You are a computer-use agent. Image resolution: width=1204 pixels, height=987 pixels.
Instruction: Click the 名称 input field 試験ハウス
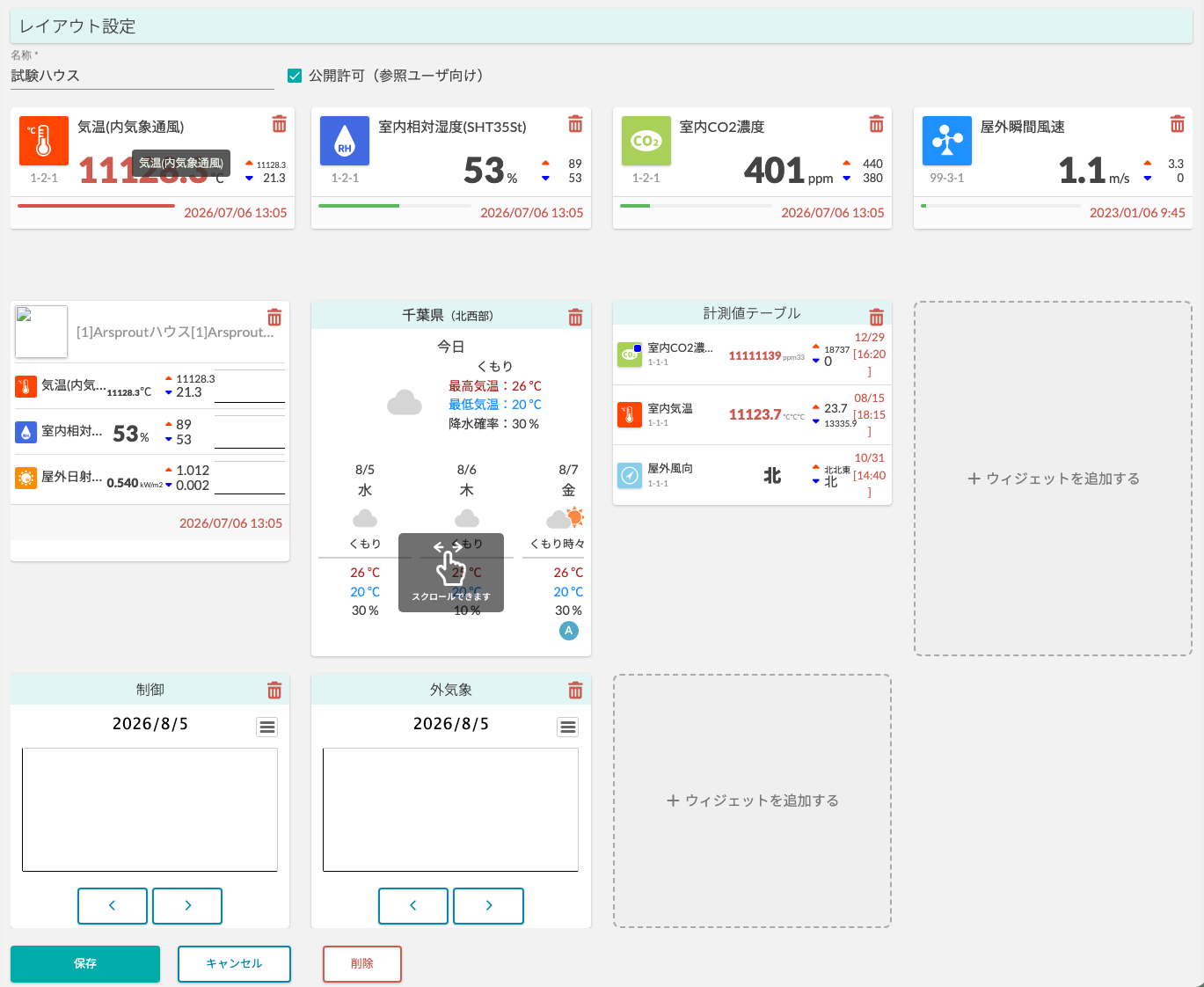(142, 76)
